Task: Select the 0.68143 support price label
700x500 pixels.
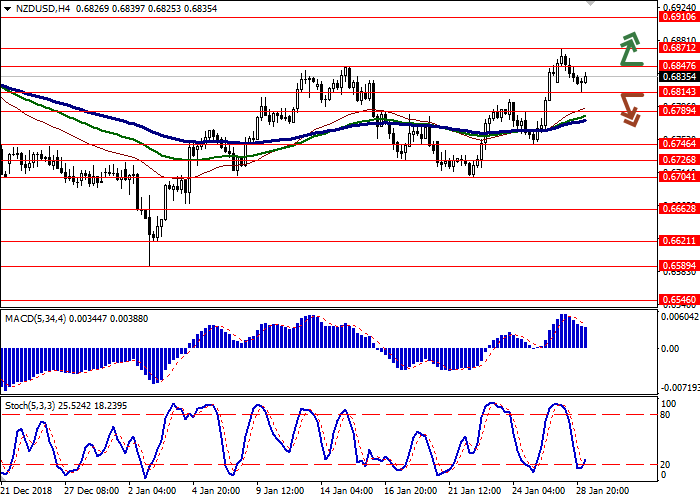Action: tap(678, 91)
